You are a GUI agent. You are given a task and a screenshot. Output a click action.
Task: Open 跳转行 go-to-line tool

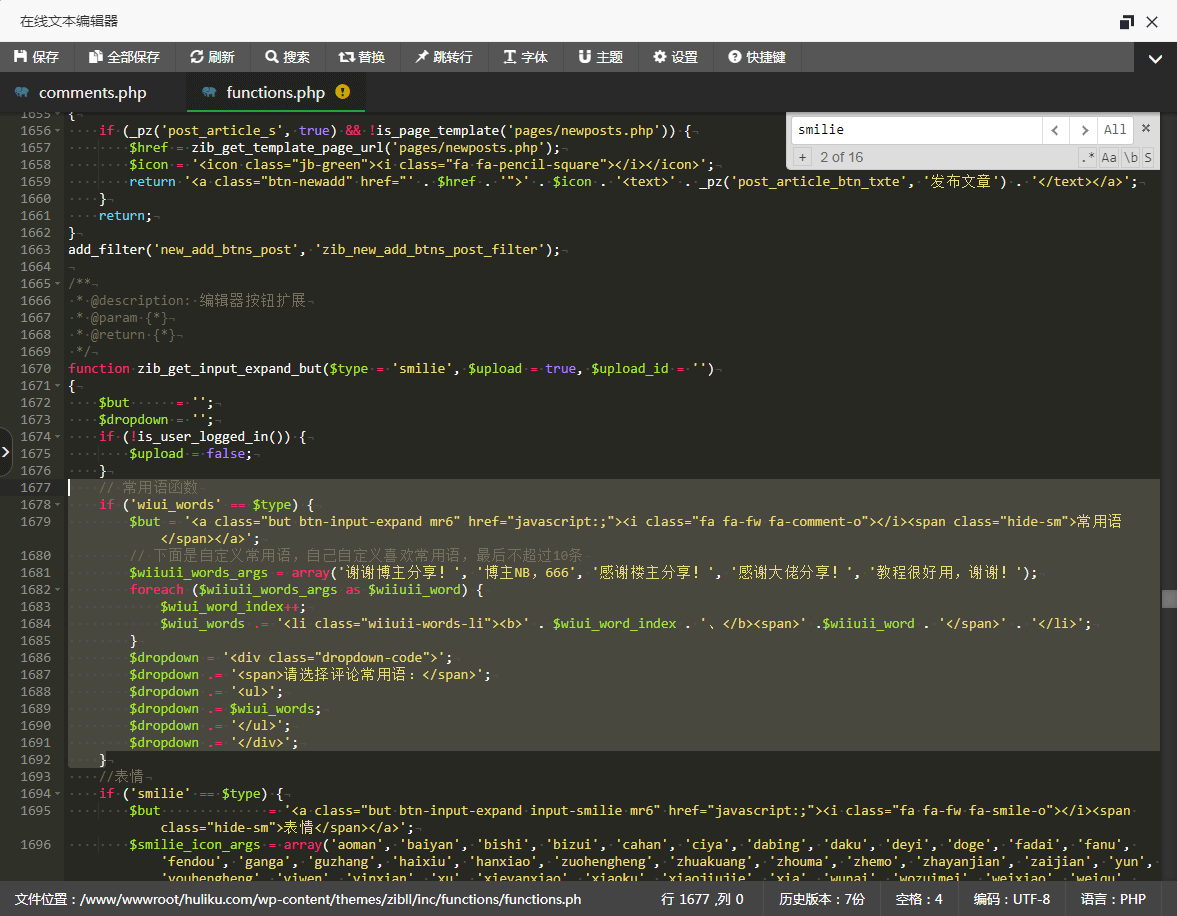coord(444,57)
